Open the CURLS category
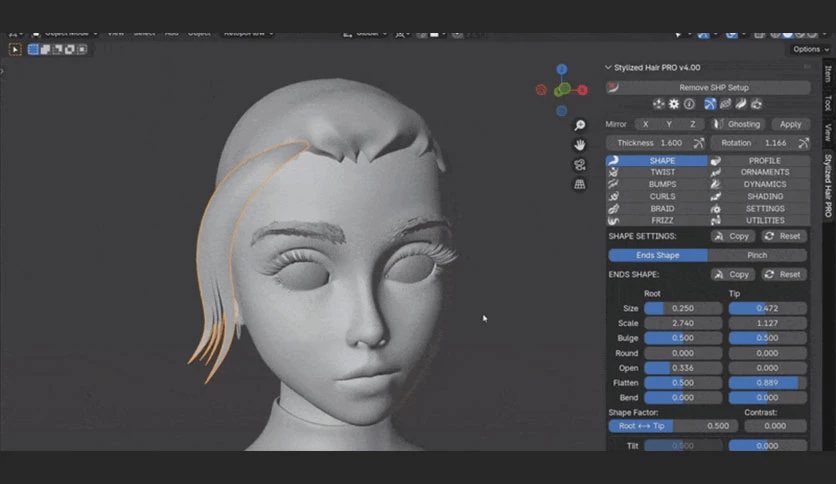The image size is (836, 484). coord(657,197)
